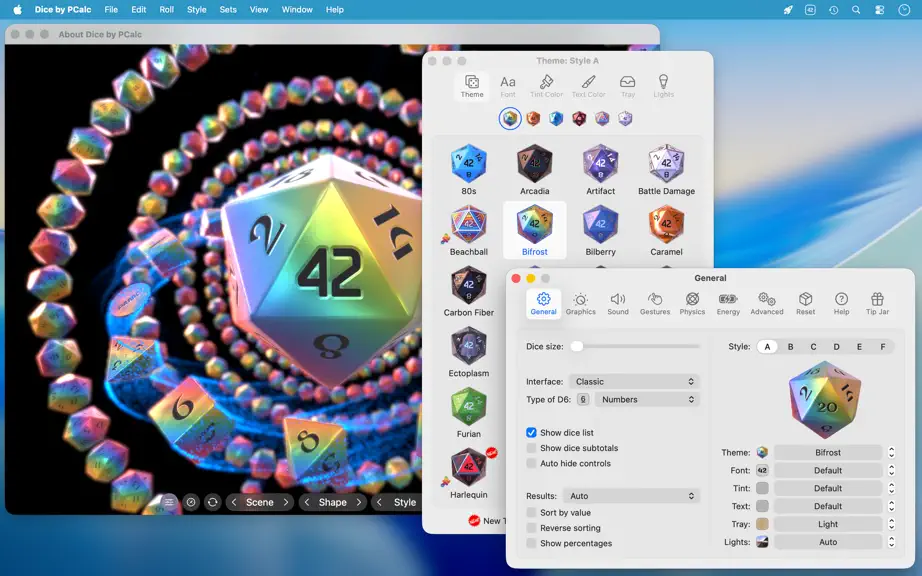Disable the Show dice list checkbox

[531, 433]
